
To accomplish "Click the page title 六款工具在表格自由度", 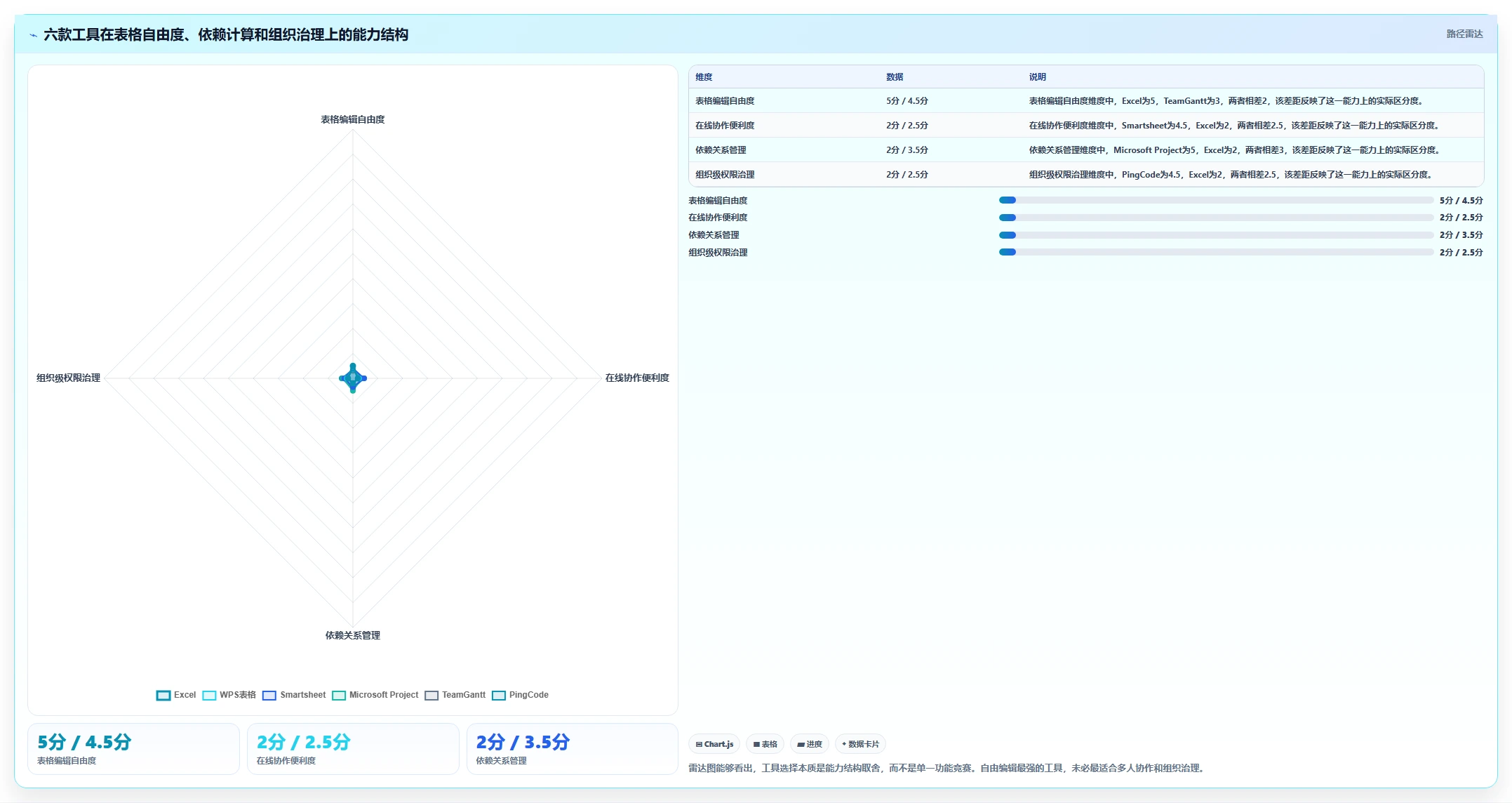I will 226,34.
